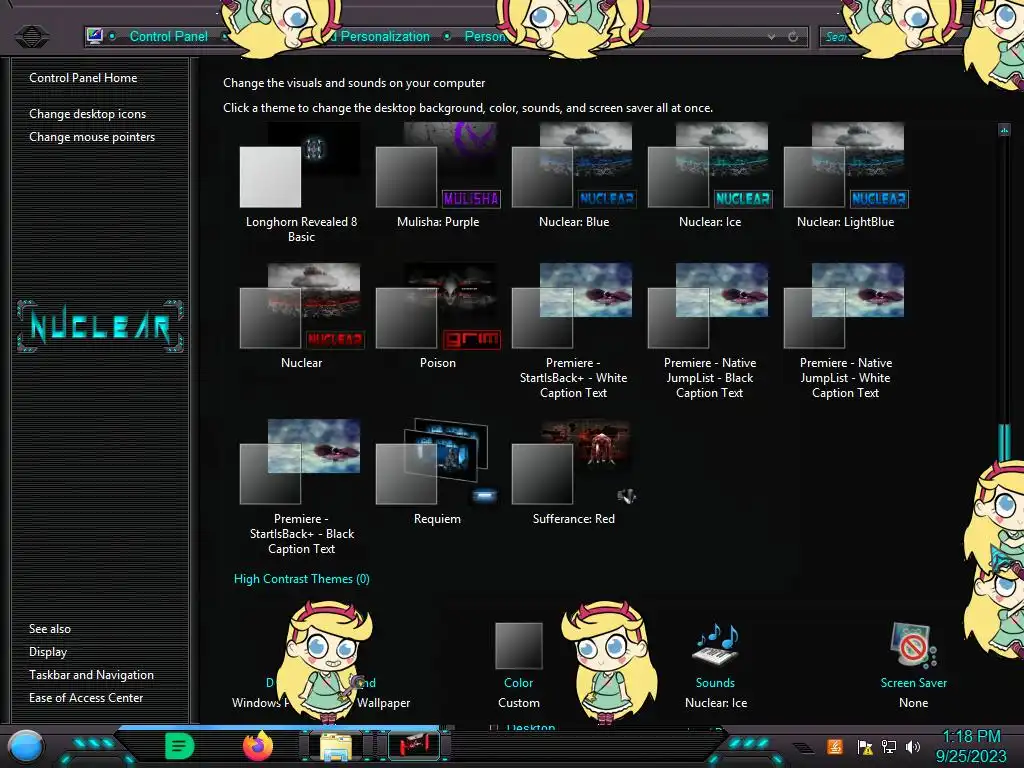Click the Screen Saver link text
Screen dimensions: 1024x768
point(914,682)
